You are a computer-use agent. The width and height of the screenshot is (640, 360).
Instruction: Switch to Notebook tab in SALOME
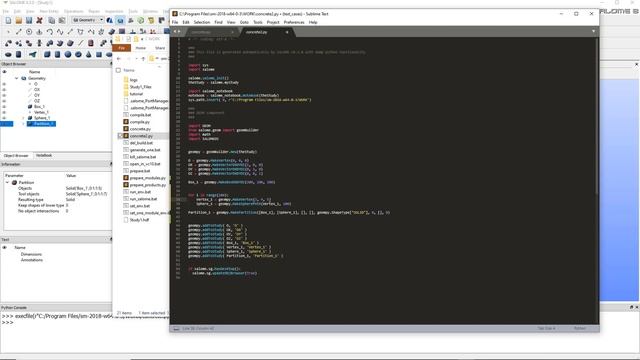coord(44,156)
